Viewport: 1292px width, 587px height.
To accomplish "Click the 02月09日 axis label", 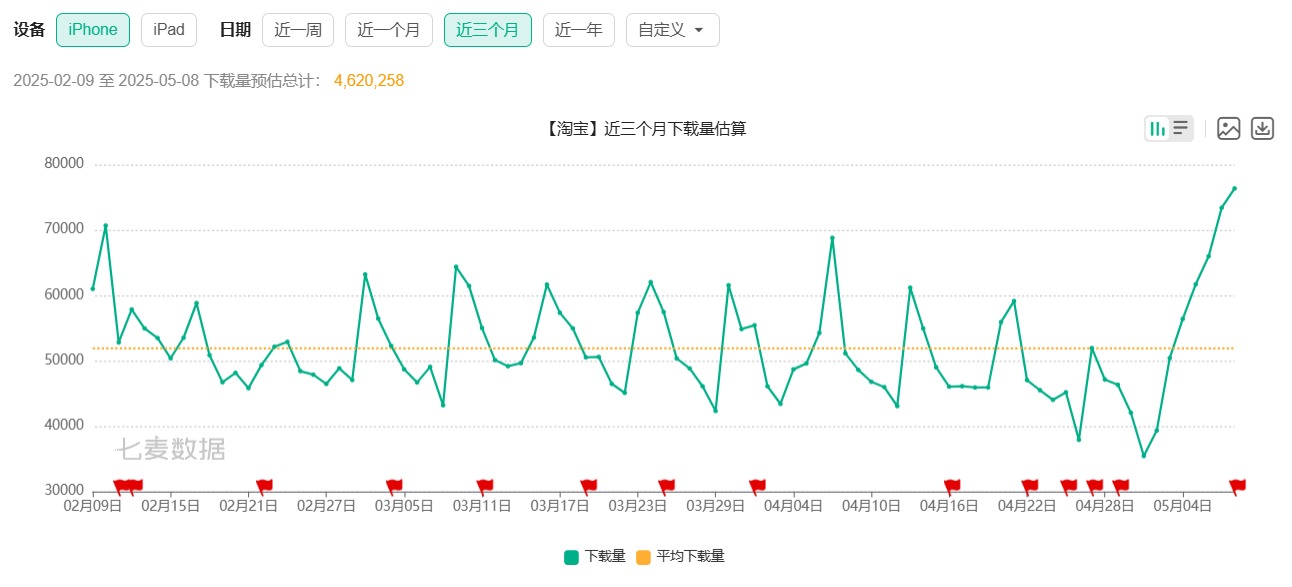I will [x=93, y=506].
